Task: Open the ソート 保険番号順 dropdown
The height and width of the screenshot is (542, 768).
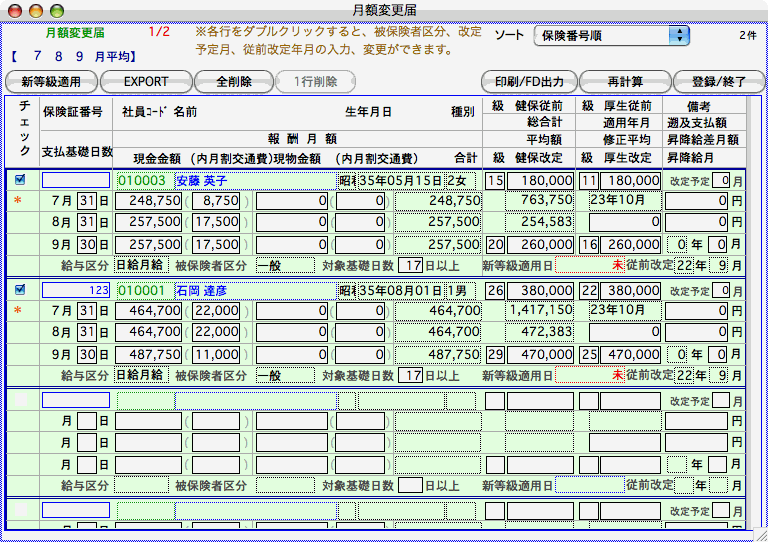Action: click(x=612, y=36)
